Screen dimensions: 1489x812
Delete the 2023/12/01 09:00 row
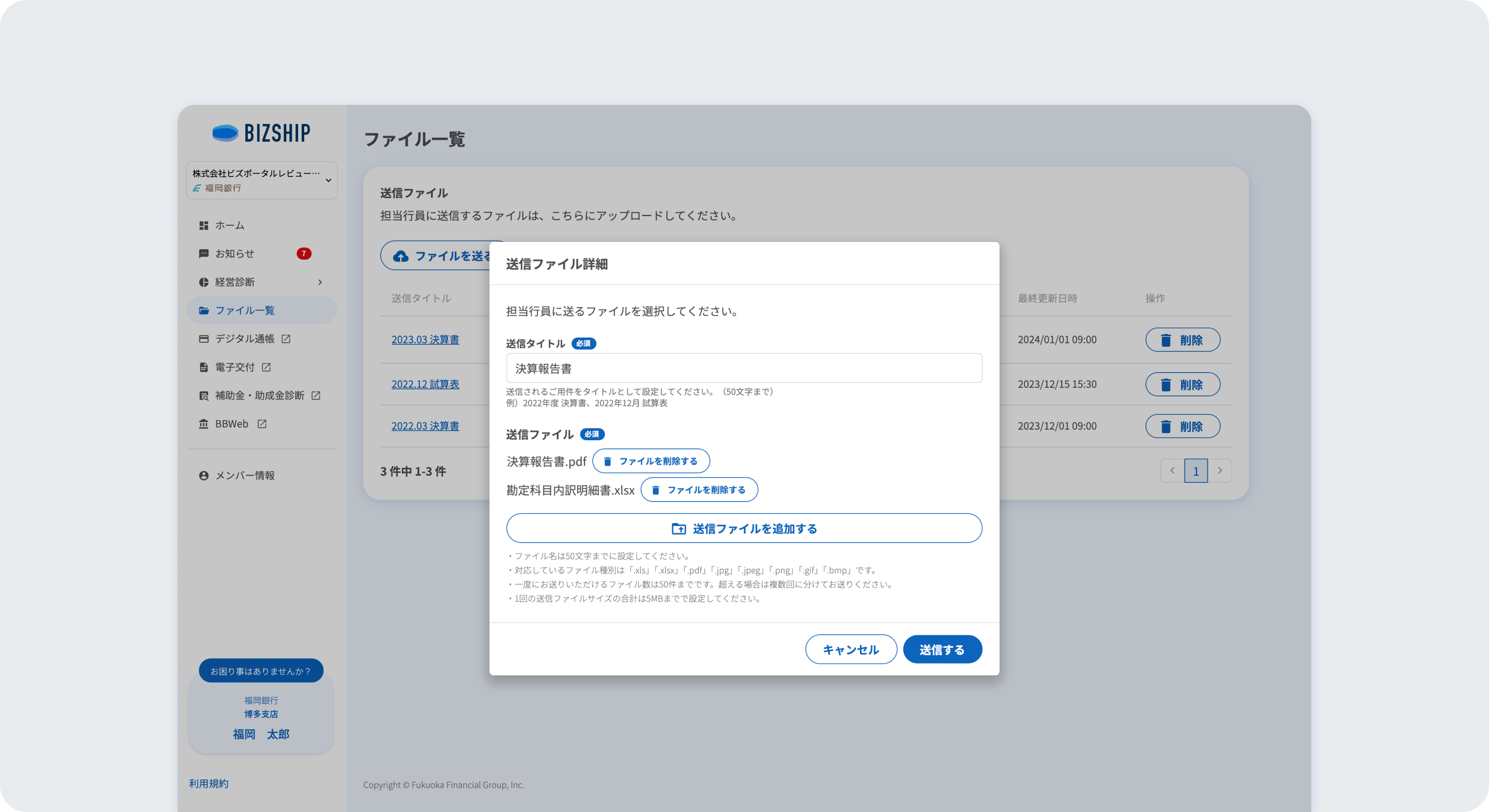coord(1183,427)
